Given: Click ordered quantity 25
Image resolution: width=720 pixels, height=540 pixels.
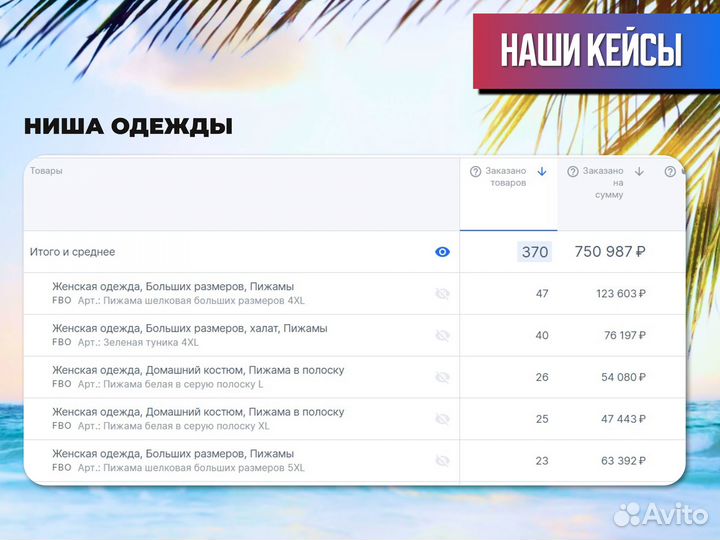Looking at the screenshot, I should 542,419.
